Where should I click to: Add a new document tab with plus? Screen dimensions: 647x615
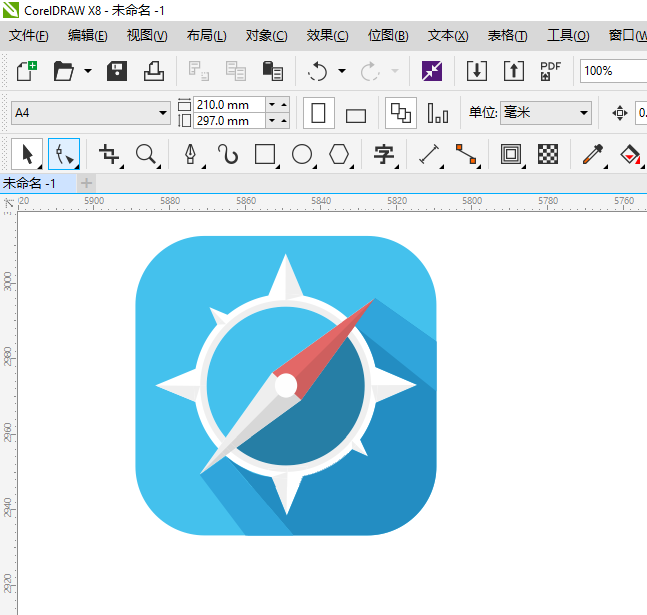tap(87, 183)
